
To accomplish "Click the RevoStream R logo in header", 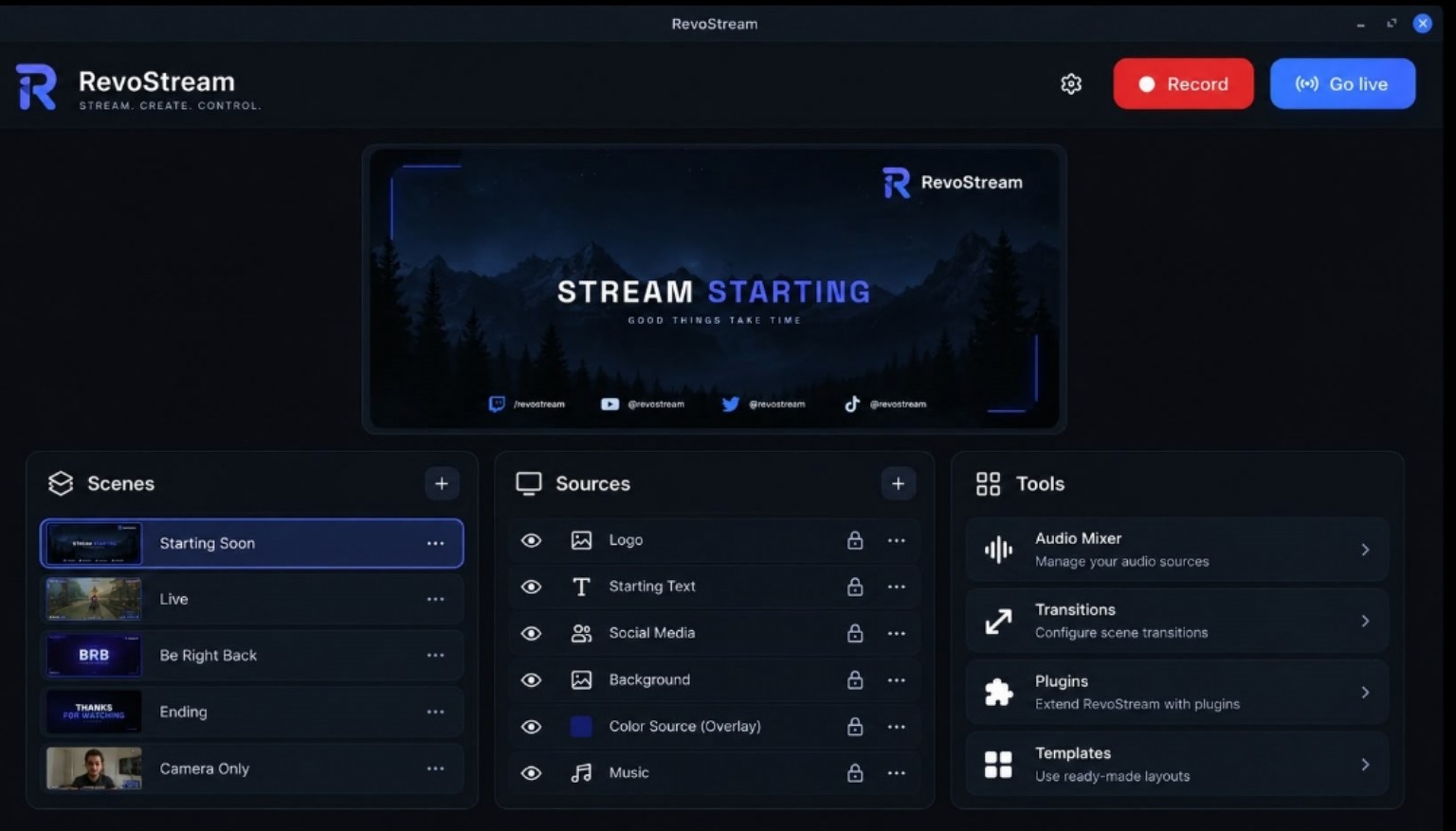I will click(x=37, y=87).
